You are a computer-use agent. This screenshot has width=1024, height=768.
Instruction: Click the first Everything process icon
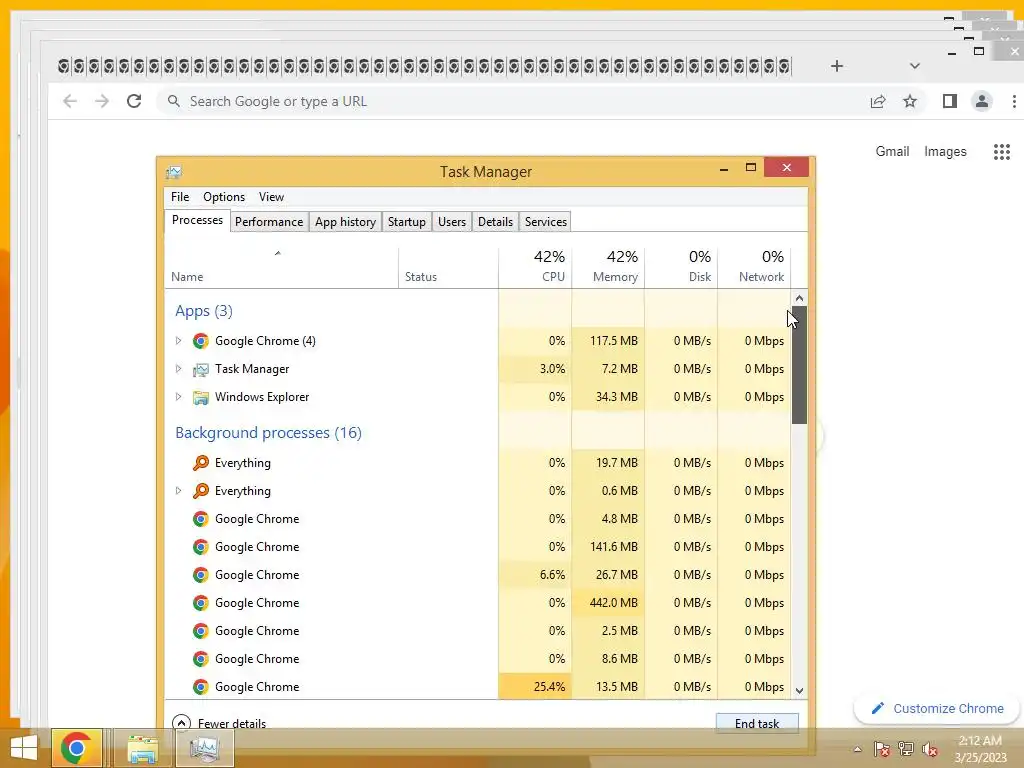[x=200, y=463]
